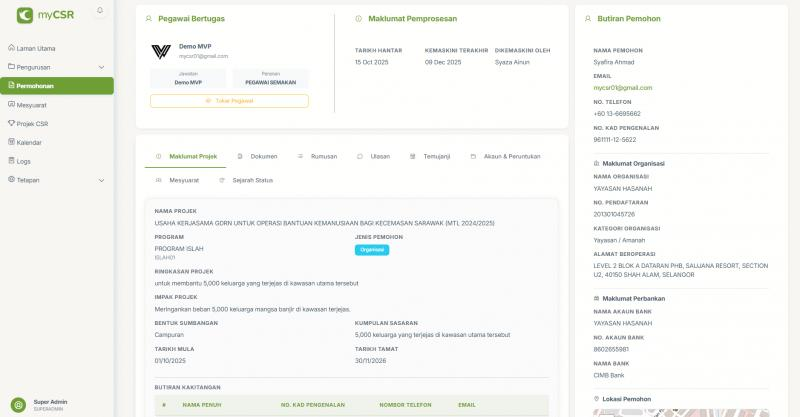View the Temujanji tab
The height and width of the screenshot is (417, 800).
click(430, 157)
